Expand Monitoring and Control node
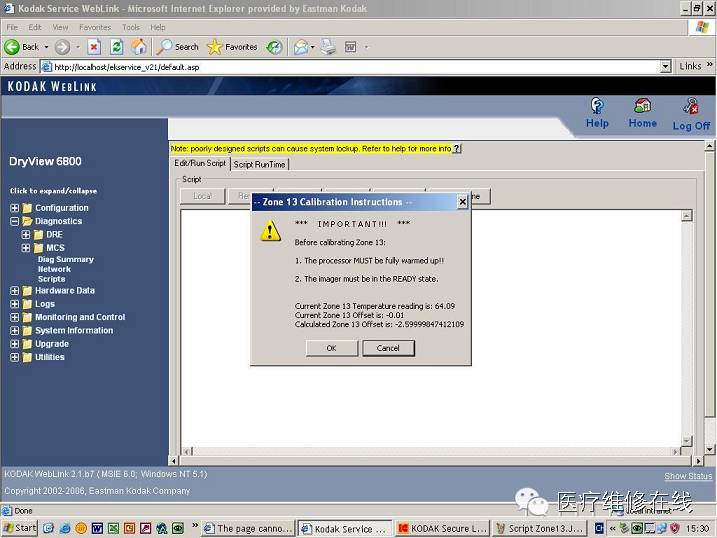Image resolution: width=717 pixels, height=538 pixels. (15, 317)
